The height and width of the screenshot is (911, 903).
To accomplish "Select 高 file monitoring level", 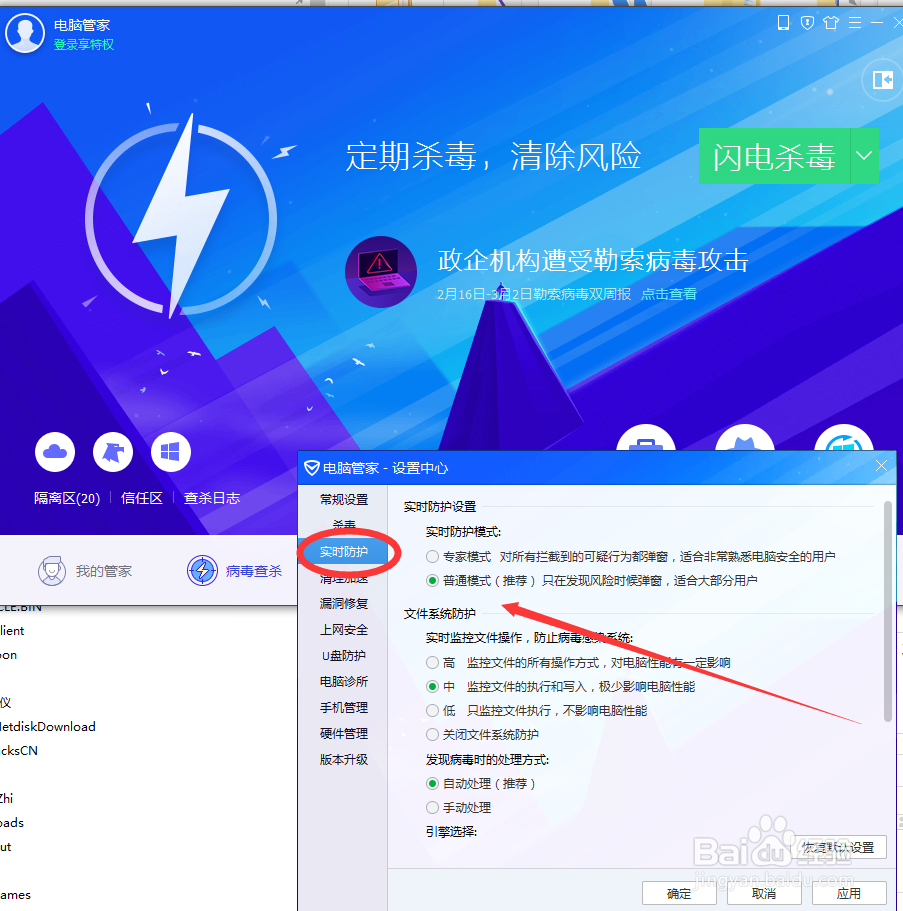I will click(x=432, y=662).
